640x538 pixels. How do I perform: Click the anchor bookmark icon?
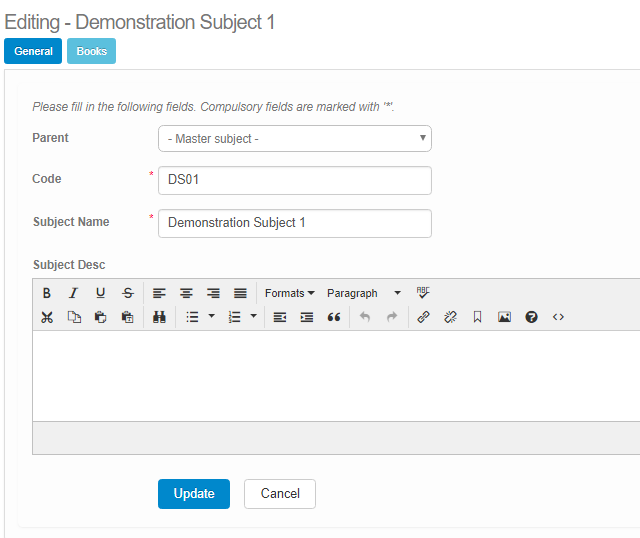477,317
